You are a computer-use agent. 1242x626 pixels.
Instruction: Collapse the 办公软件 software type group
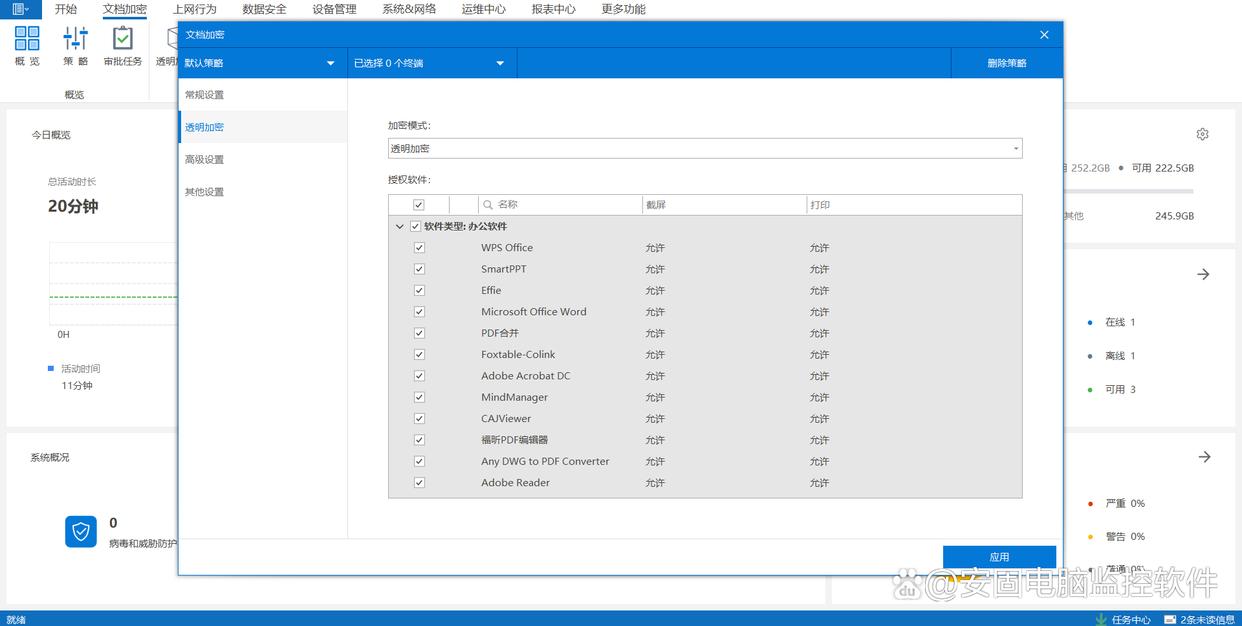[x=400, y=227]
